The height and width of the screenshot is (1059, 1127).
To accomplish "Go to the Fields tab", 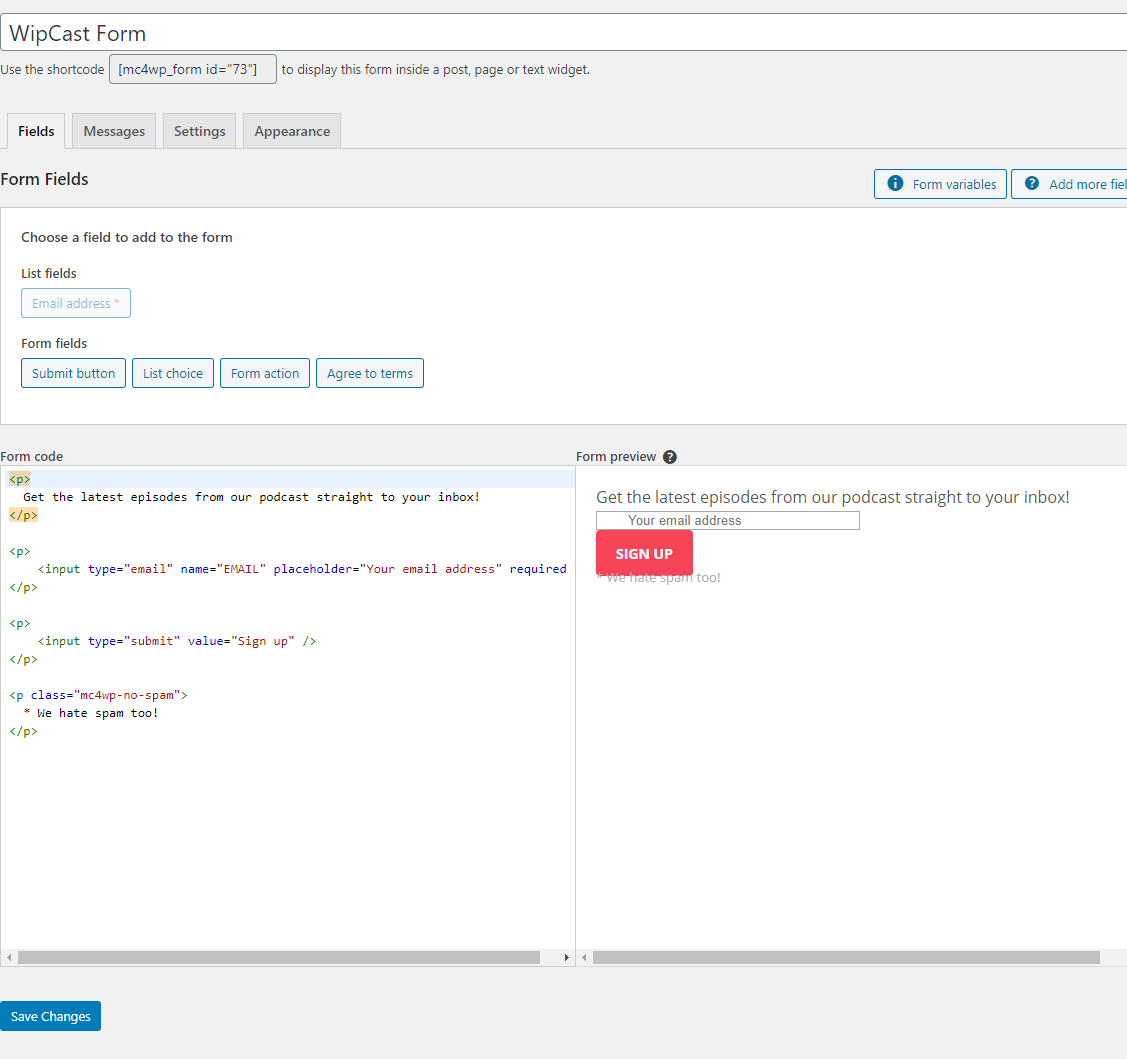I will (36, 131).
